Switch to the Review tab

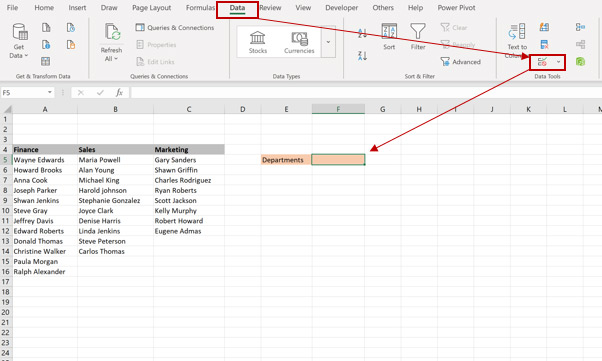pos(270,8)
